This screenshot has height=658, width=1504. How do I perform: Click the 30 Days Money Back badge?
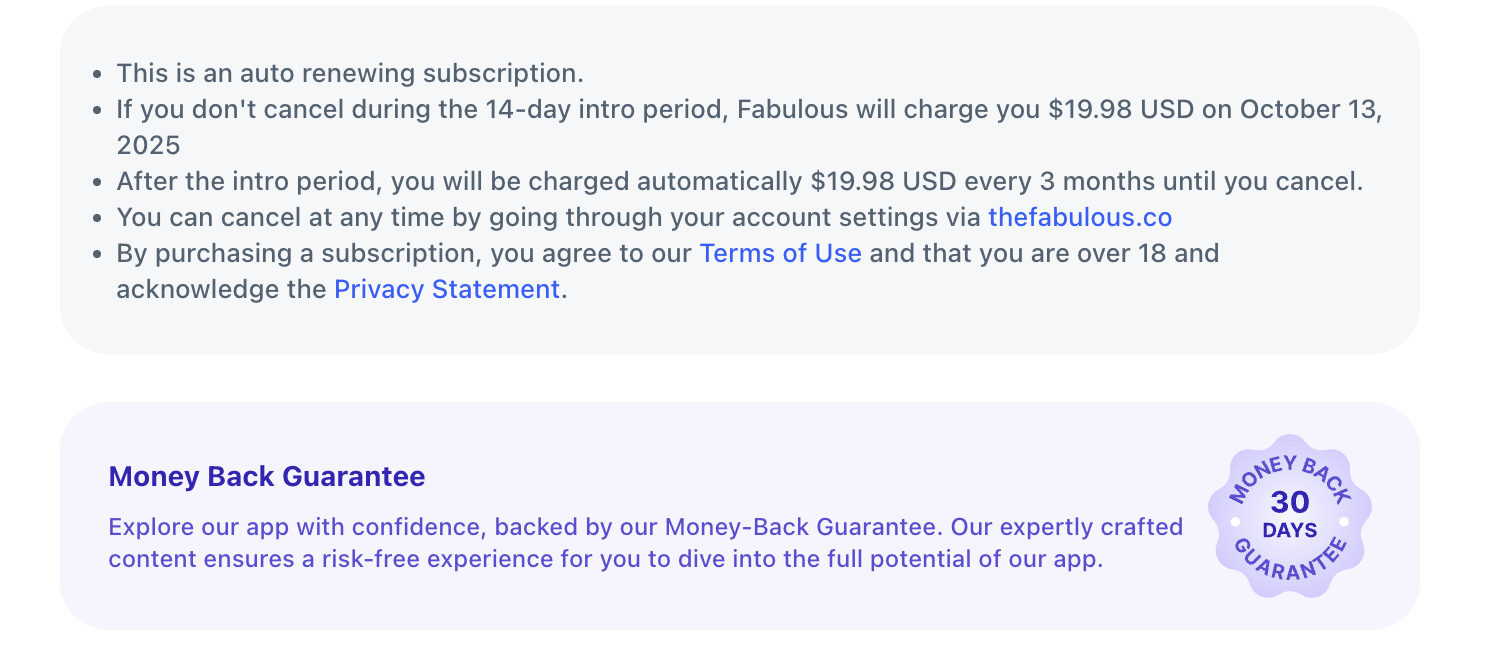pos(1289,515)
